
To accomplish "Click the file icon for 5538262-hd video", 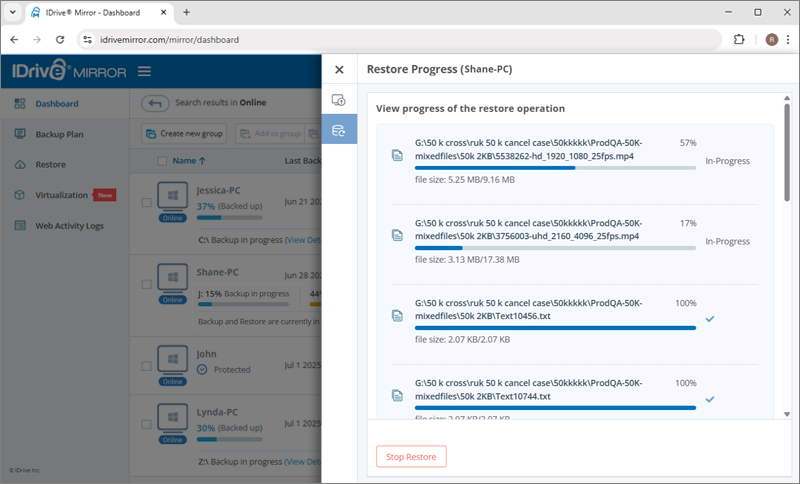I will pos(397,155).
